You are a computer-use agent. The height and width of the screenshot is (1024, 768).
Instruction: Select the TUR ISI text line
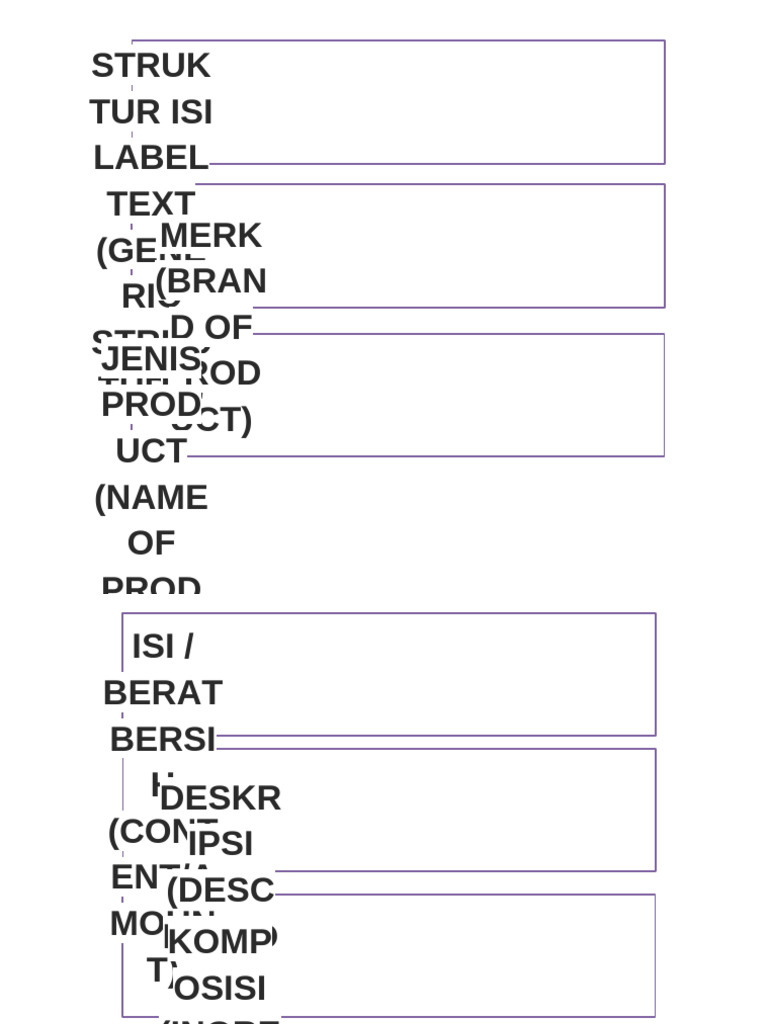(x=151, y=112)
